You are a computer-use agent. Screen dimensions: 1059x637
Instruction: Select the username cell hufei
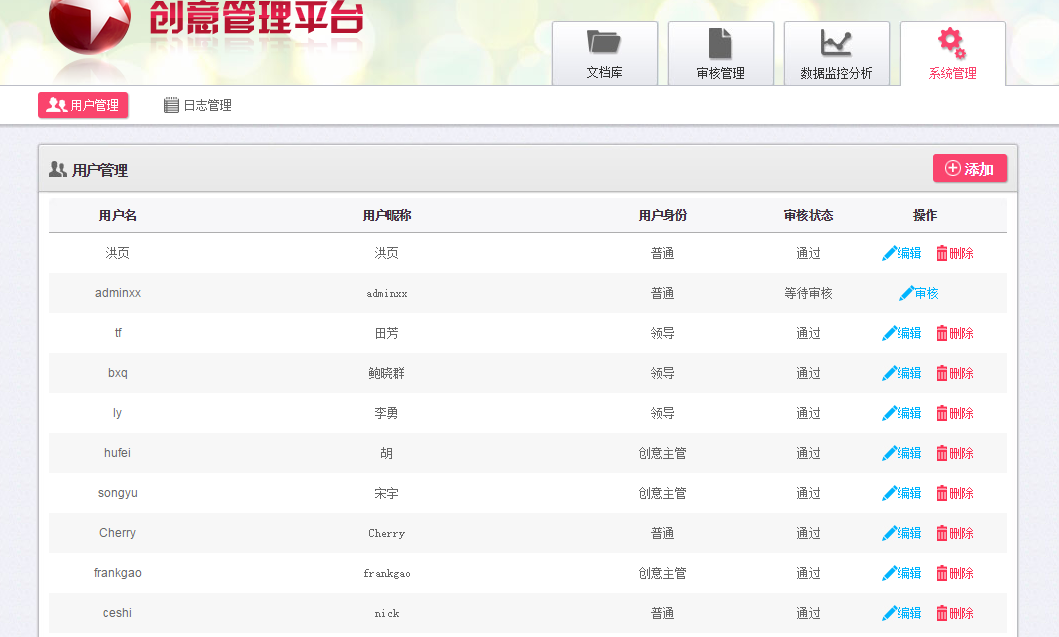point(118,453)
